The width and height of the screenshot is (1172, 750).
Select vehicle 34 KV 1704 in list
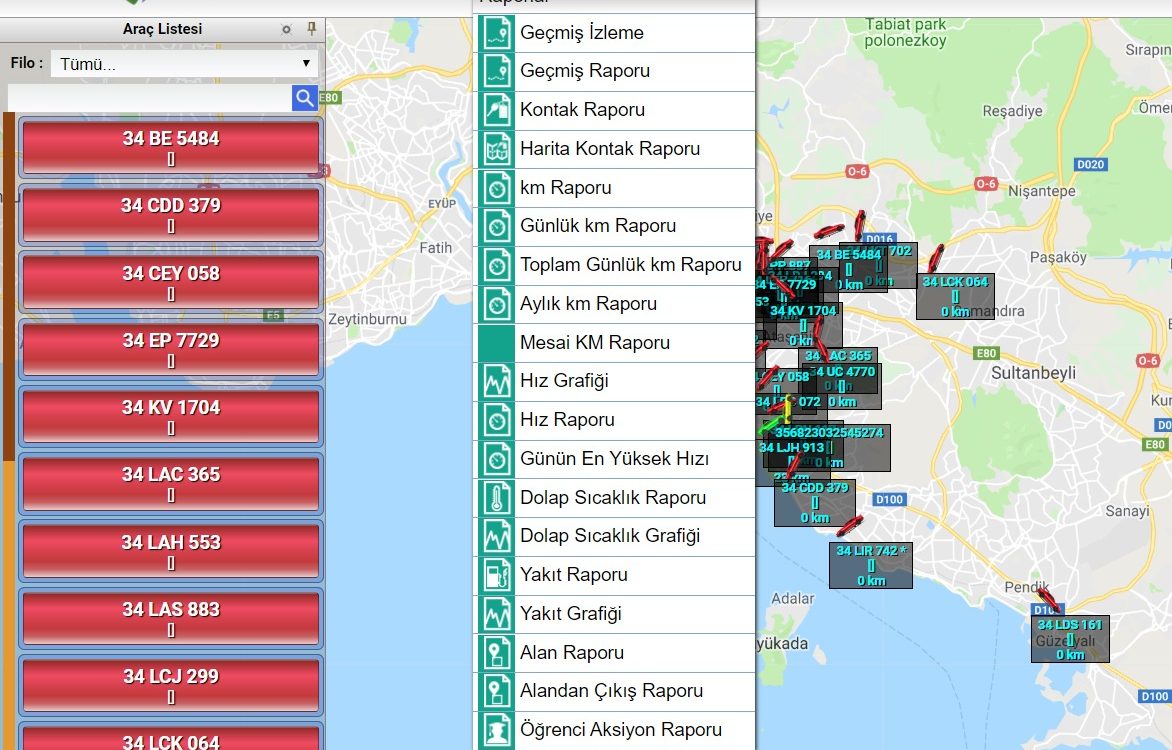coord(171,416)
